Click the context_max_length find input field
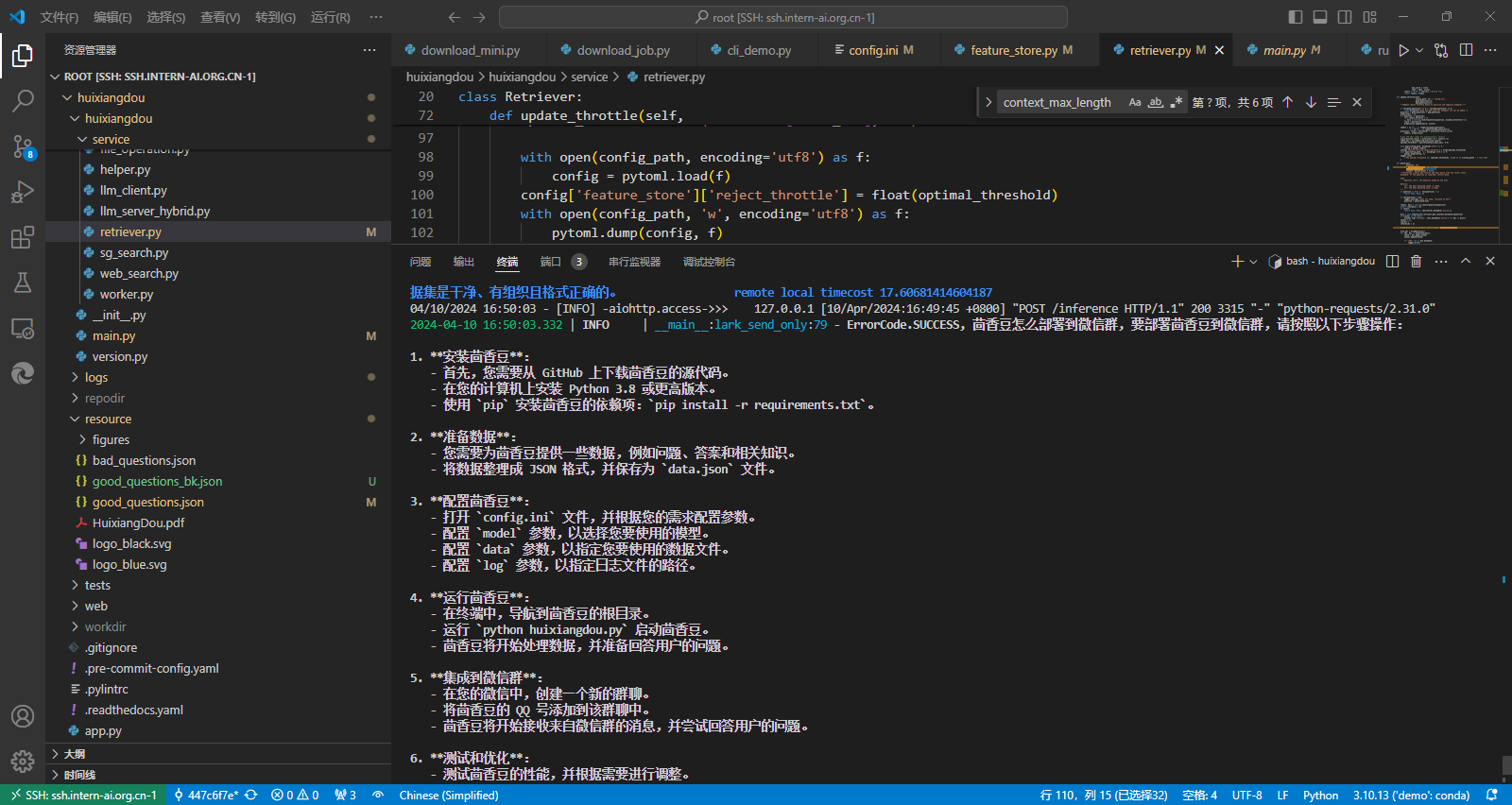Image resolution: width=1512 pixels, height=805 pixels. point(1058,102)
